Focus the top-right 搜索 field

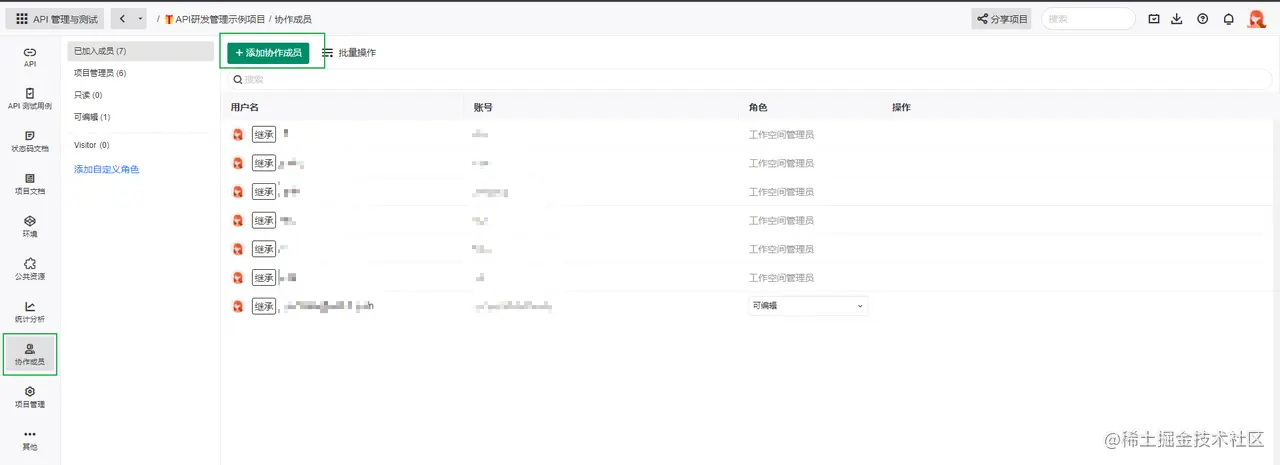coord(1088,18)
